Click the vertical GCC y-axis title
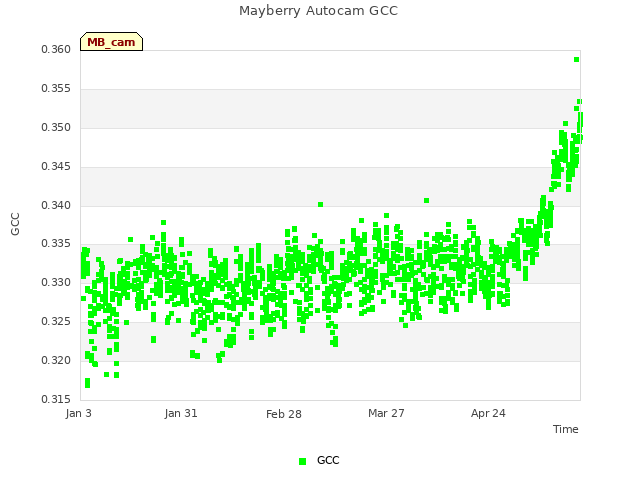The width and height of the screenshot is (640, 480). [x=15, y=224]
